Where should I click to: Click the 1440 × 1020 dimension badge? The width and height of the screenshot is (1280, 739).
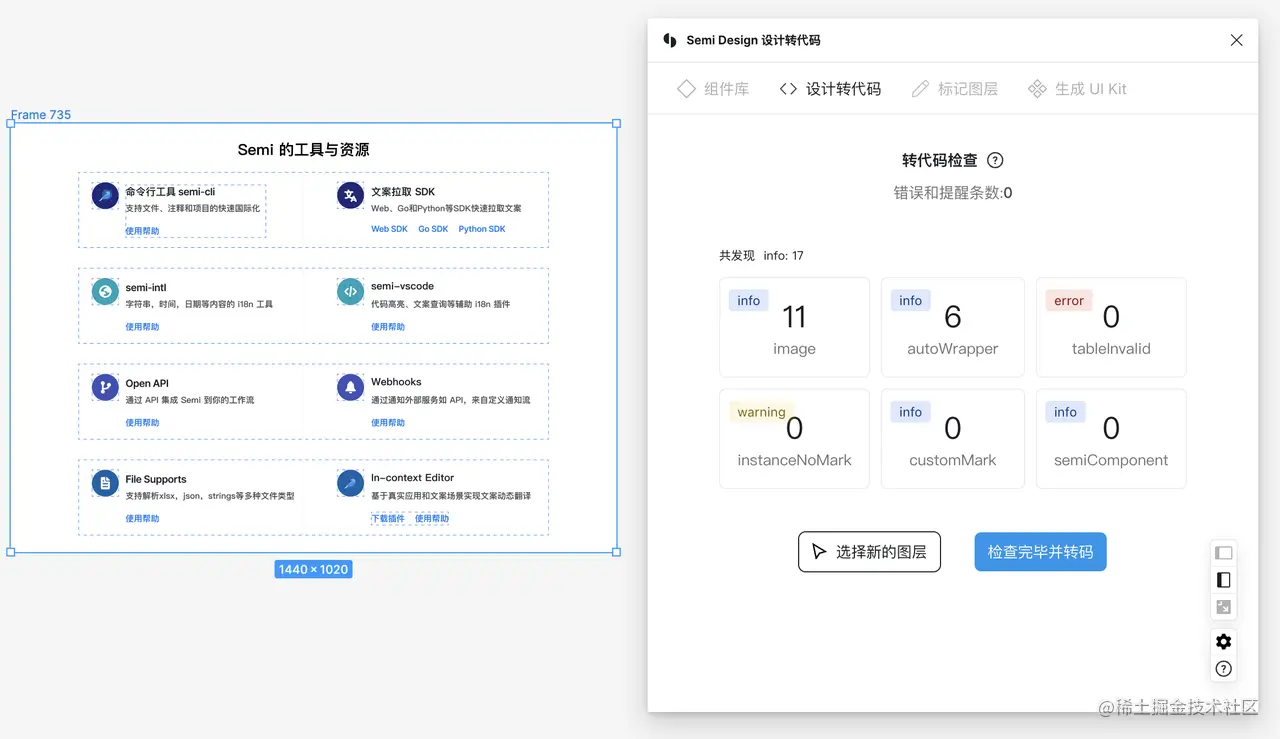pyautogui.click(x=313, y=569)
